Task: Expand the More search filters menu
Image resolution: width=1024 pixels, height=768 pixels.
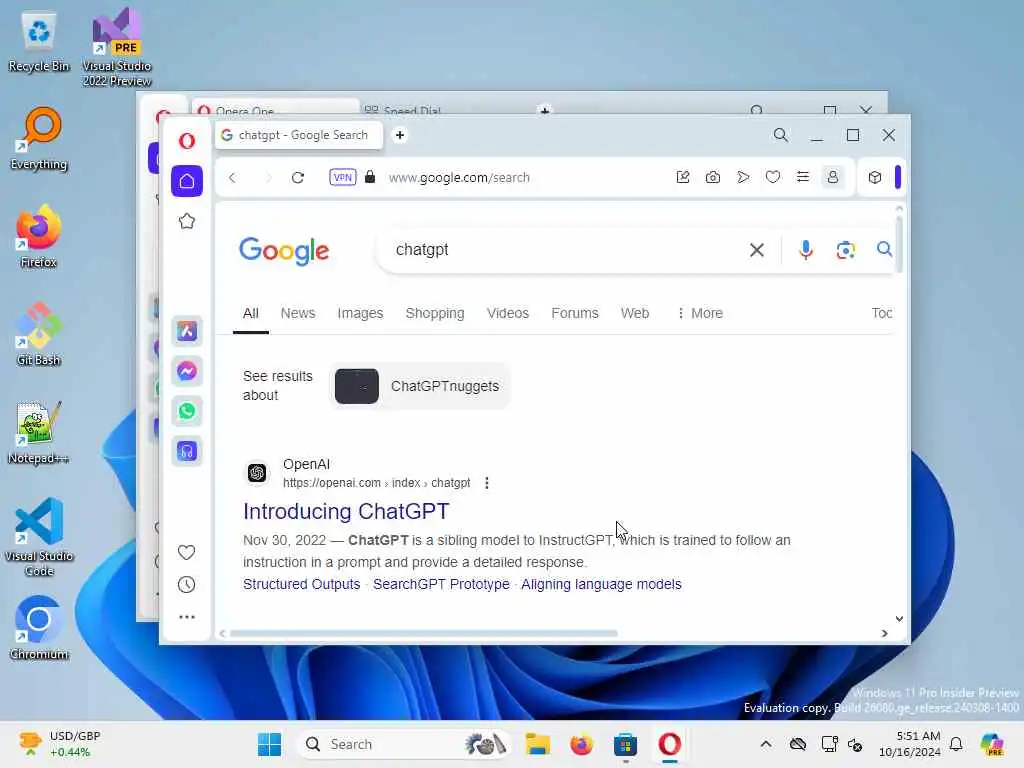Action: [700, 313]
